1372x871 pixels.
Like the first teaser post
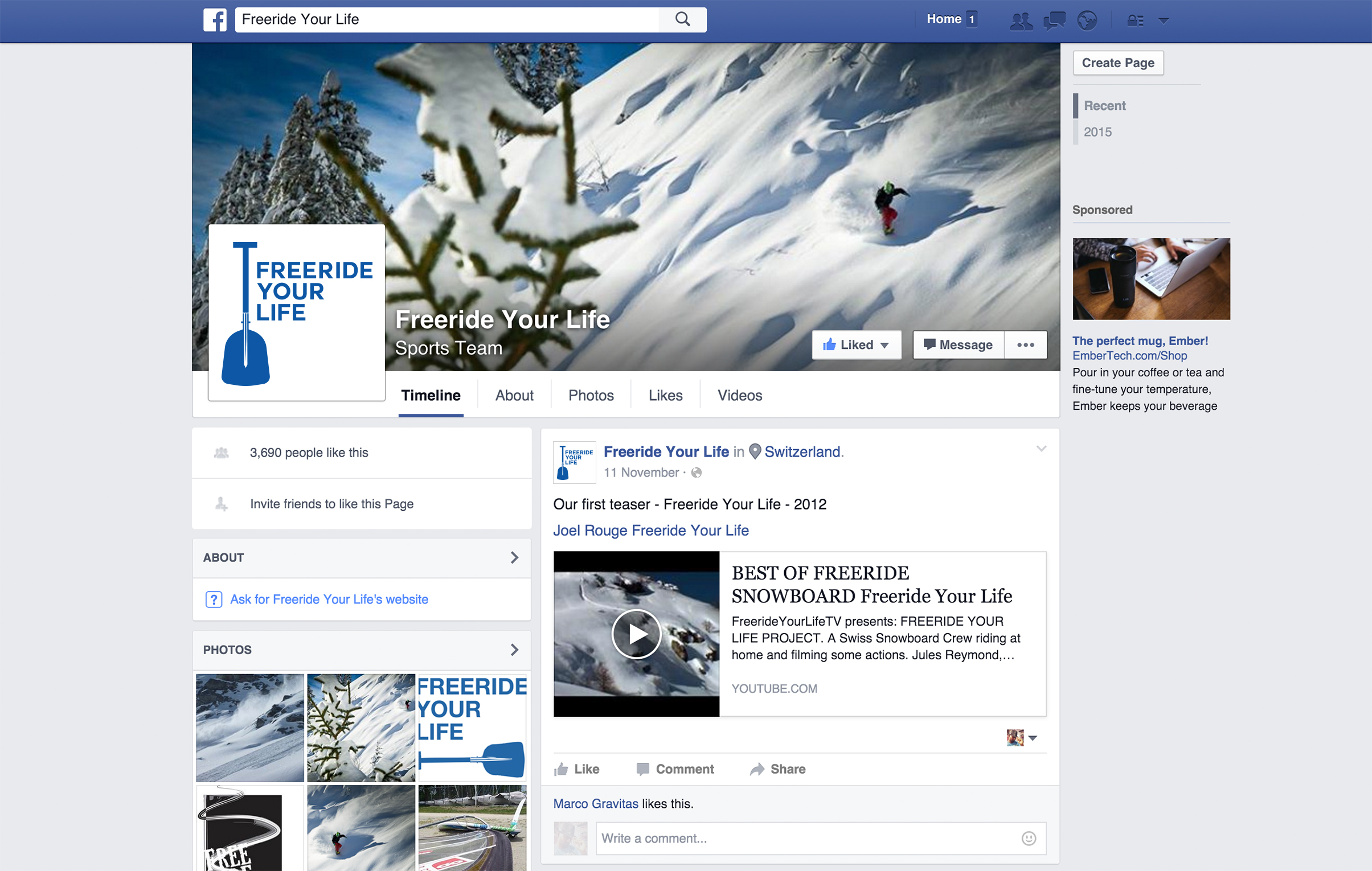(576, 769)
